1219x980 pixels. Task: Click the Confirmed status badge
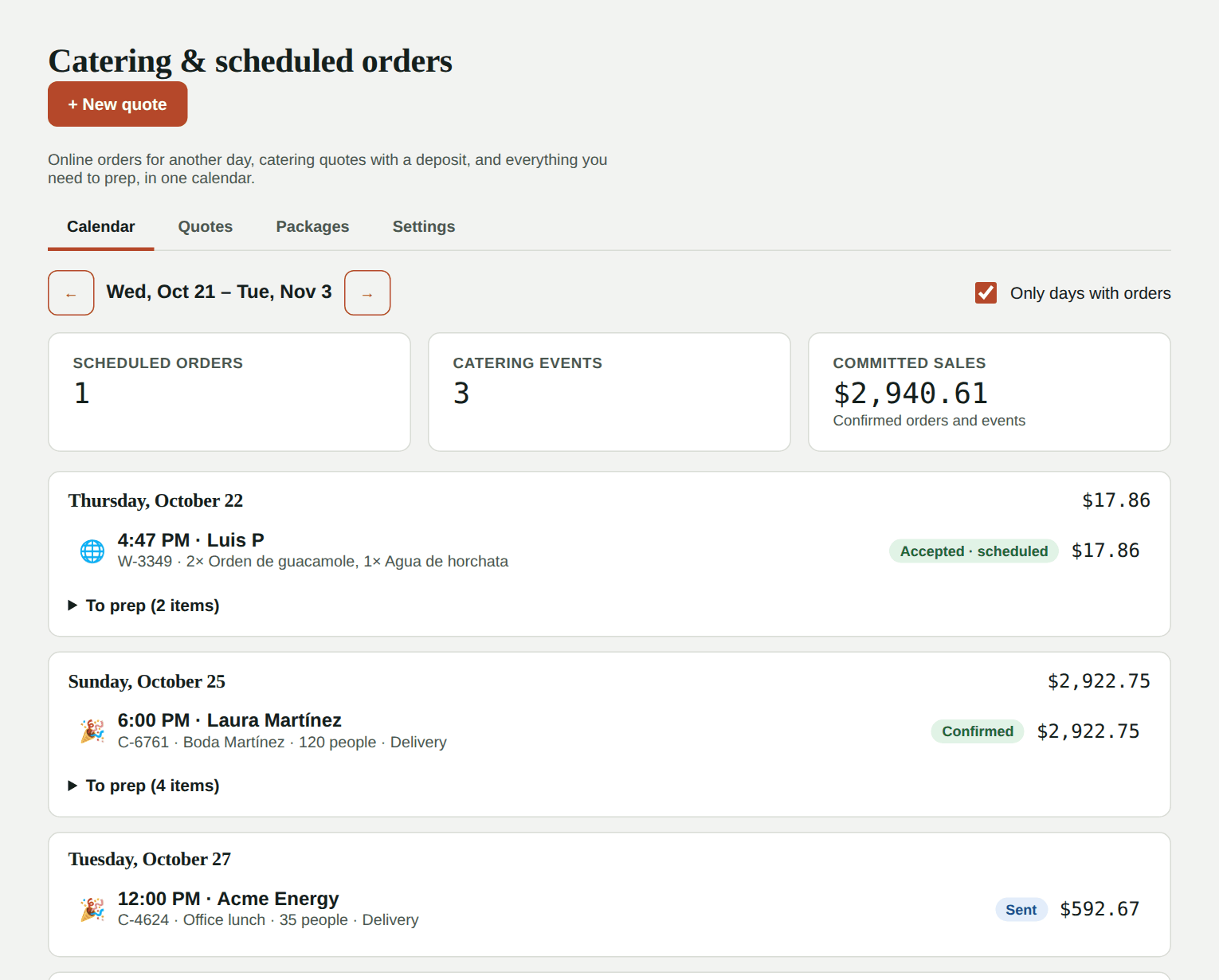click(978, 731)
